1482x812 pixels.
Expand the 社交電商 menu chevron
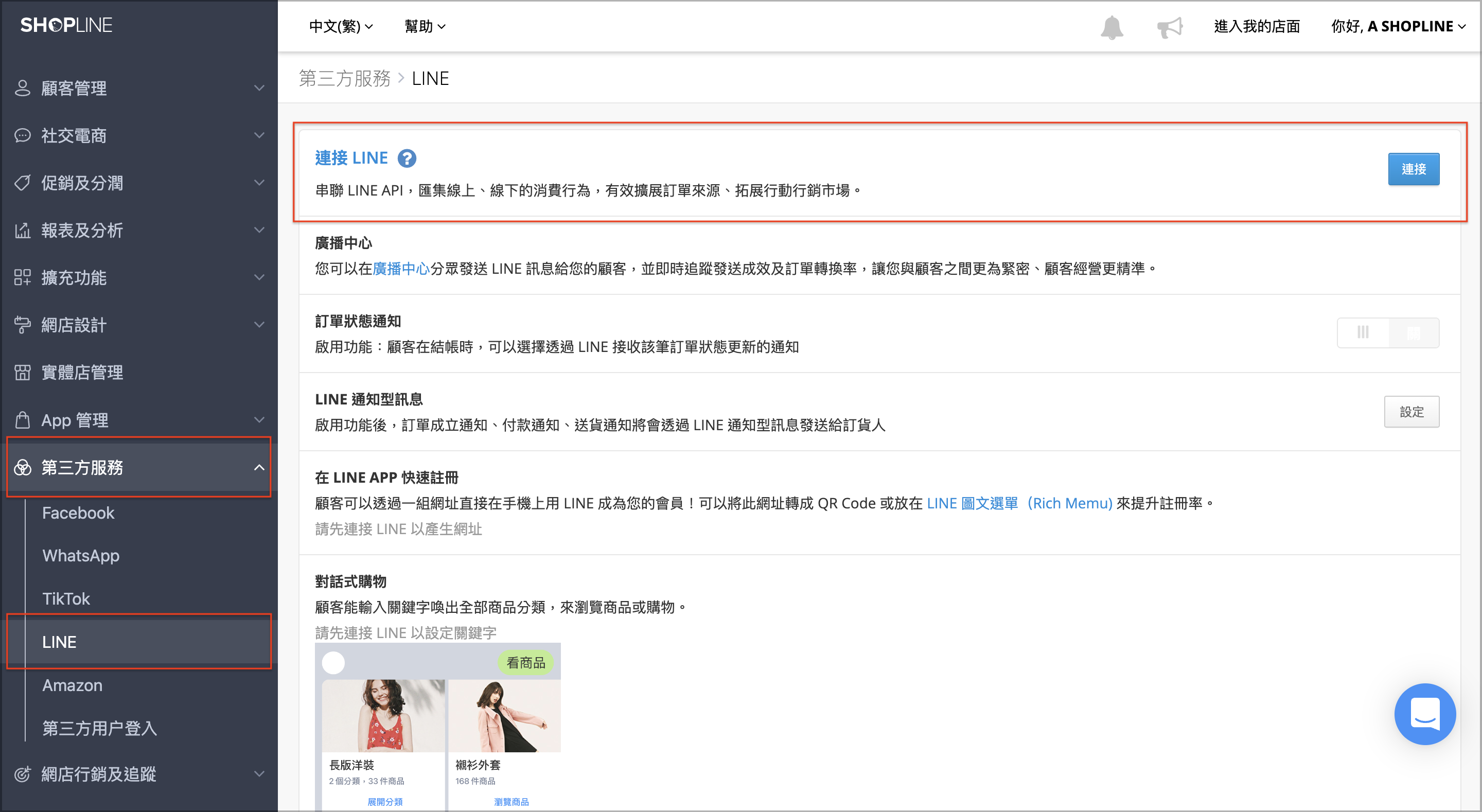click(x=259, y=135)
